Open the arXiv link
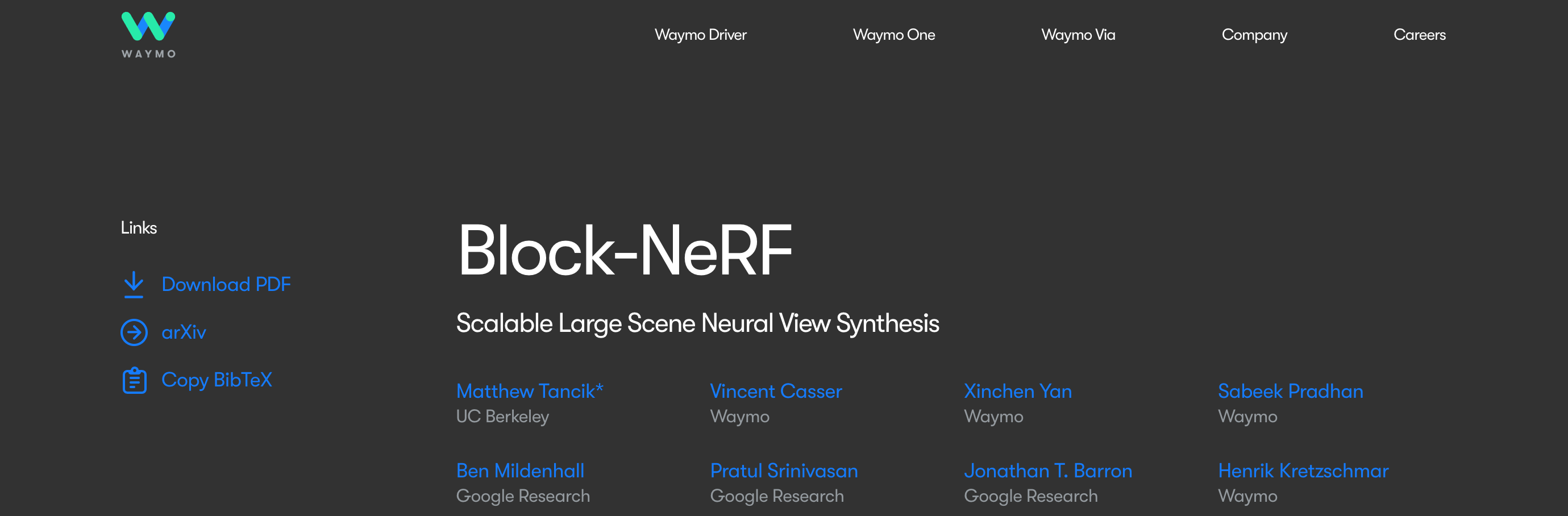The height and width of the screenshot is (516, 1568). tap(184, 332)
